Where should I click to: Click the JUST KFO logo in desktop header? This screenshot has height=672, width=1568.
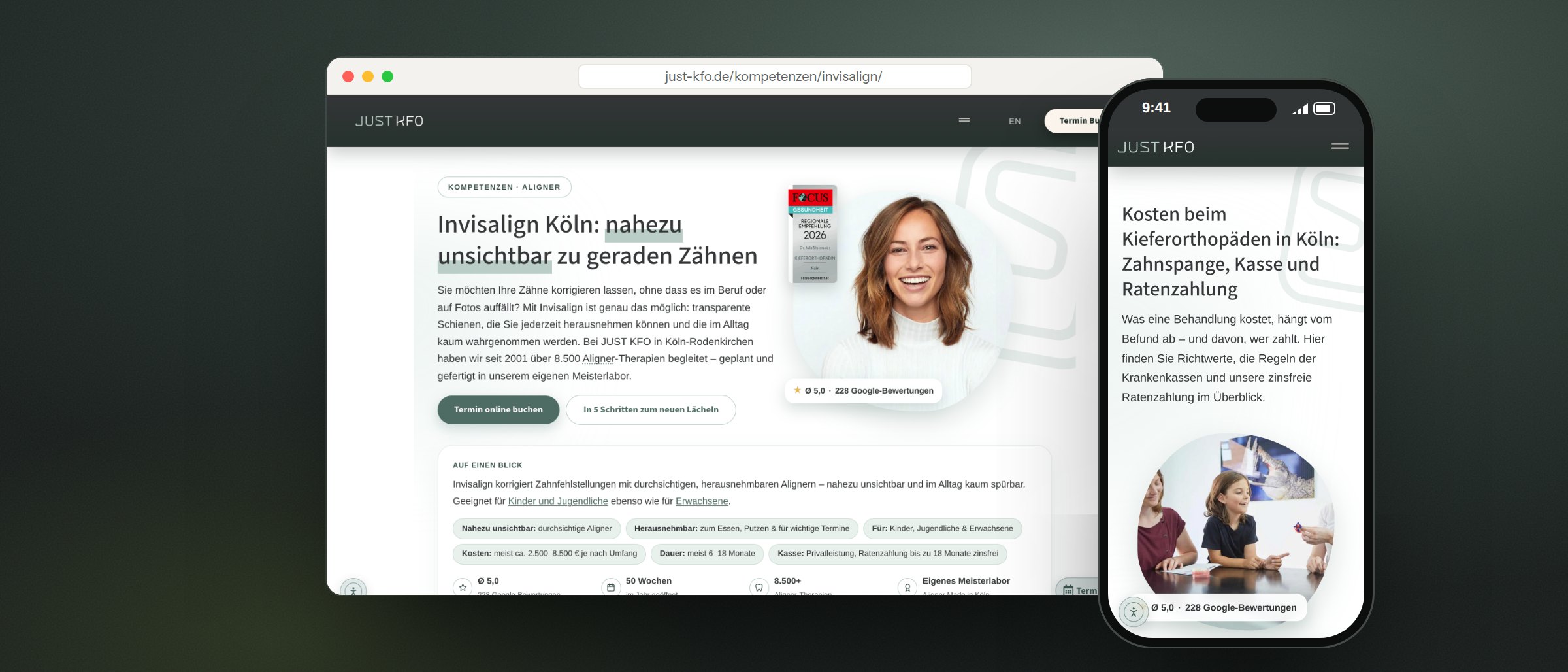coord(389,121)
